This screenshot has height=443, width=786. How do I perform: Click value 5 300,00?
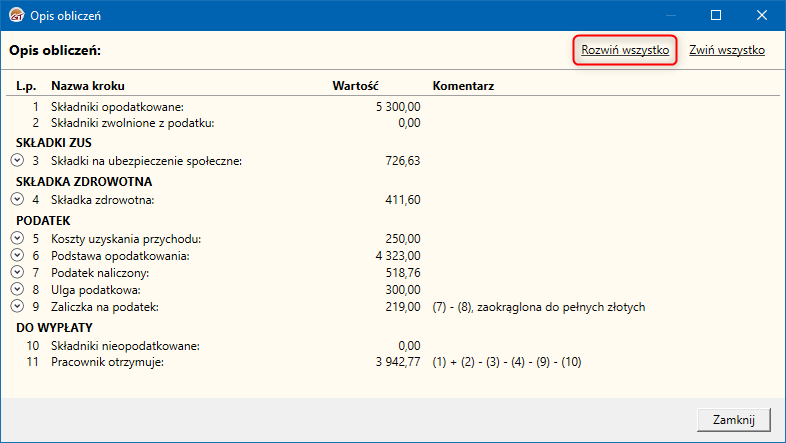click(398, 107)
